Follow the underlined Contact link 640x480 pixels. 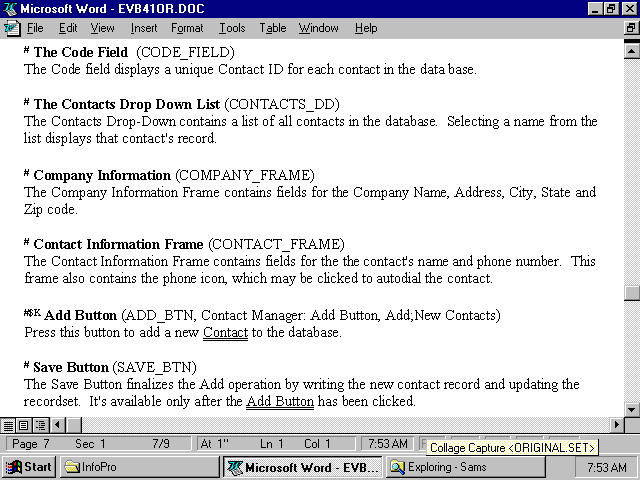[225, 333]
